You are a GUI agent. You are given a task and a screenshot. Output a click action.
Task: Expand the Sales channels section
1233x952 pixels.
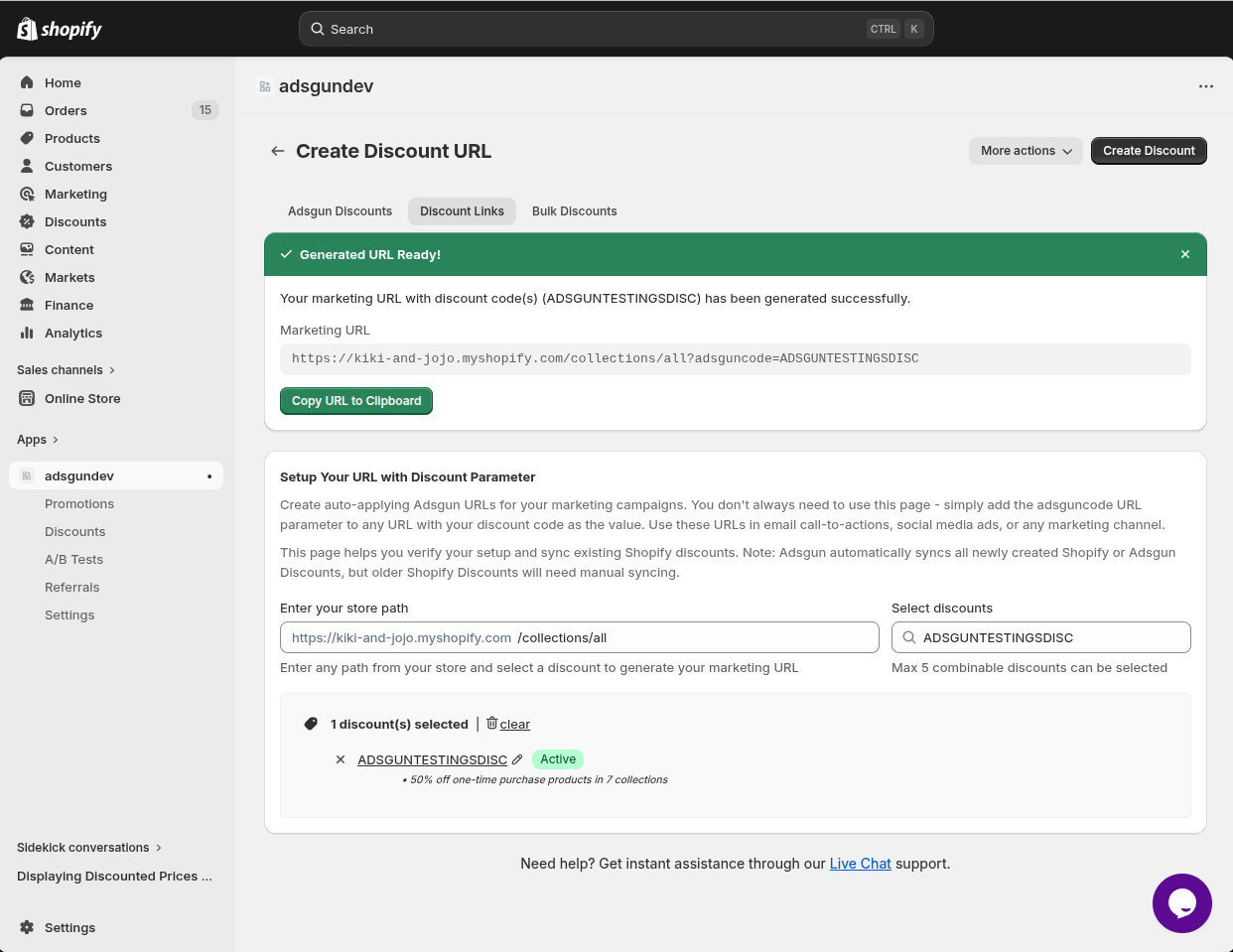pyautogui.click(x=66, y=370)
